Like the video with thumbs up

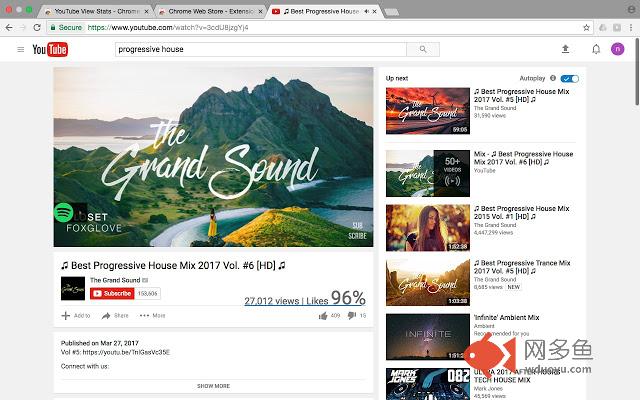pos(323,316)
